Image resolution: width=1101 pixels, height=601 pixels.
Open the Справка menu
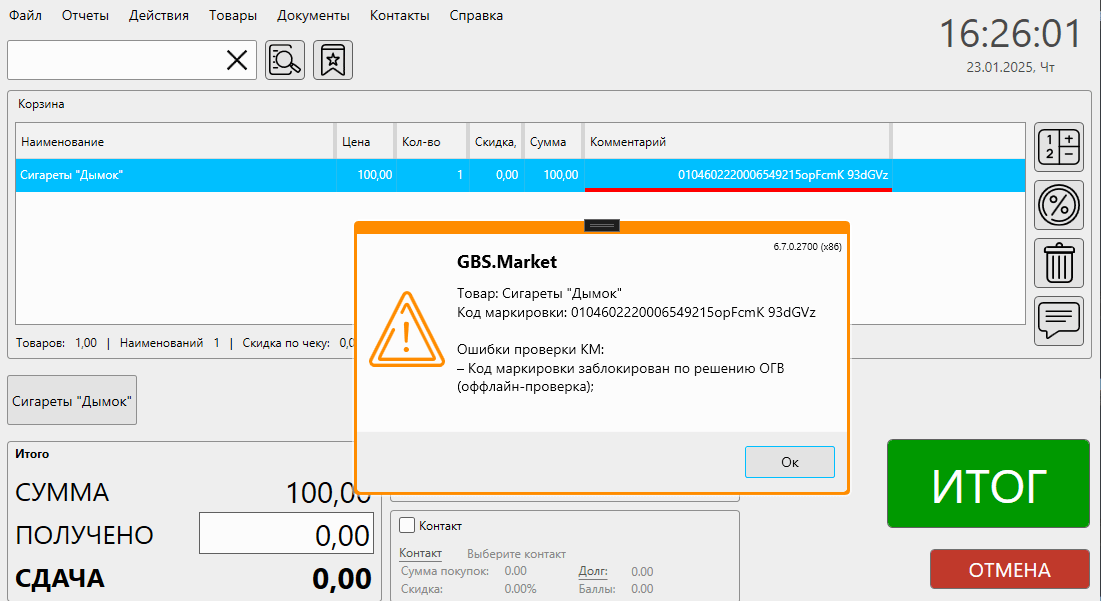tap(476, 15)
